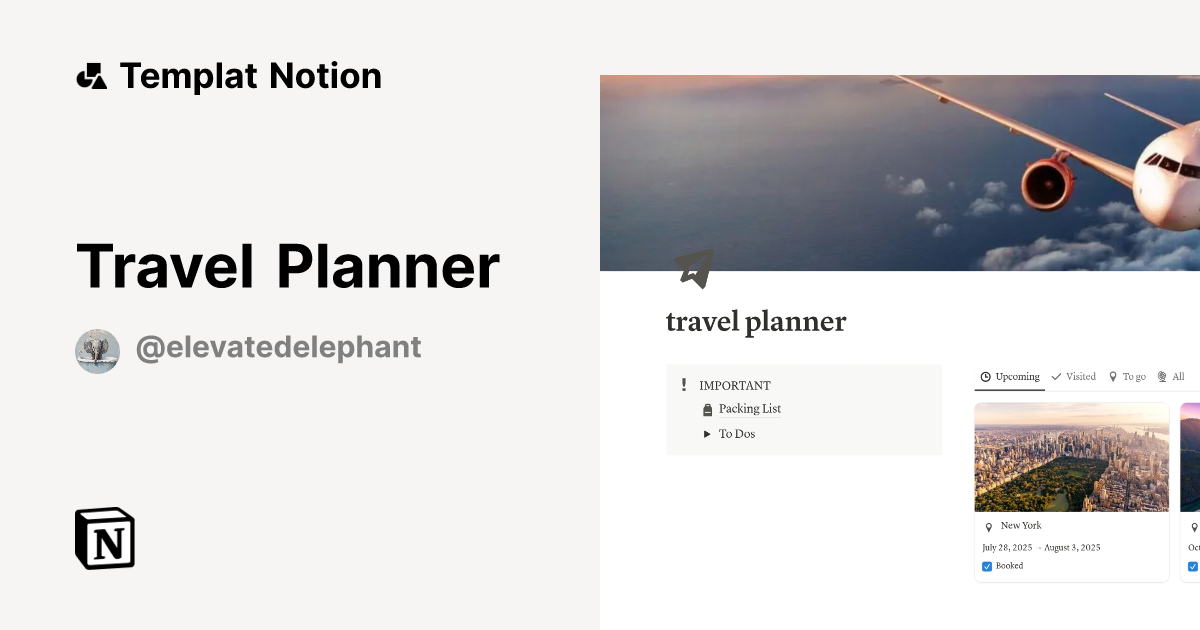Click the clock icon on Upcoming tab
This screenshot has width=1200, height=630.
[x=986, y=377]
